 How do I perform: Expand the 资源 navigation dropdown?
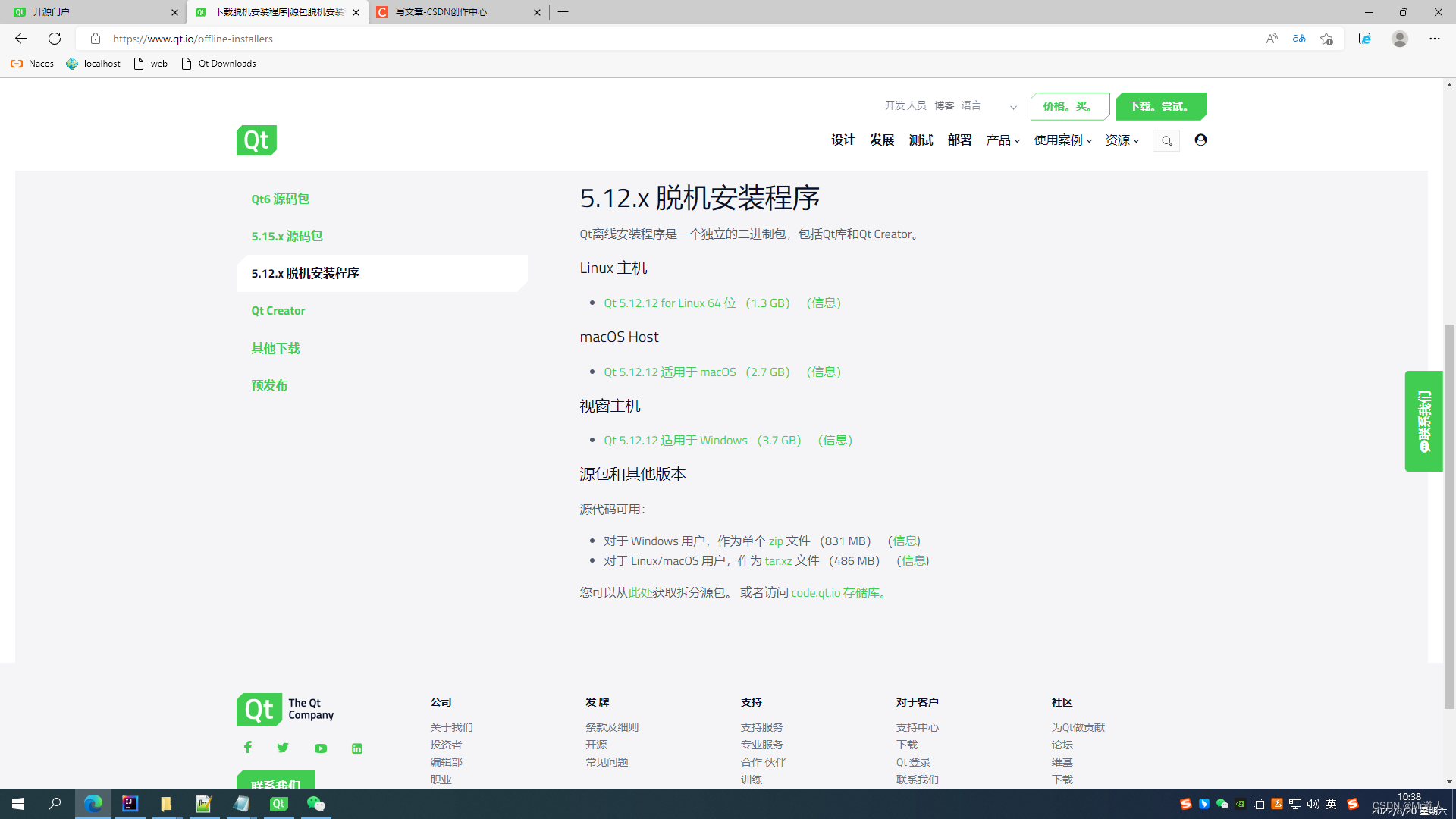pos(1122,140)
